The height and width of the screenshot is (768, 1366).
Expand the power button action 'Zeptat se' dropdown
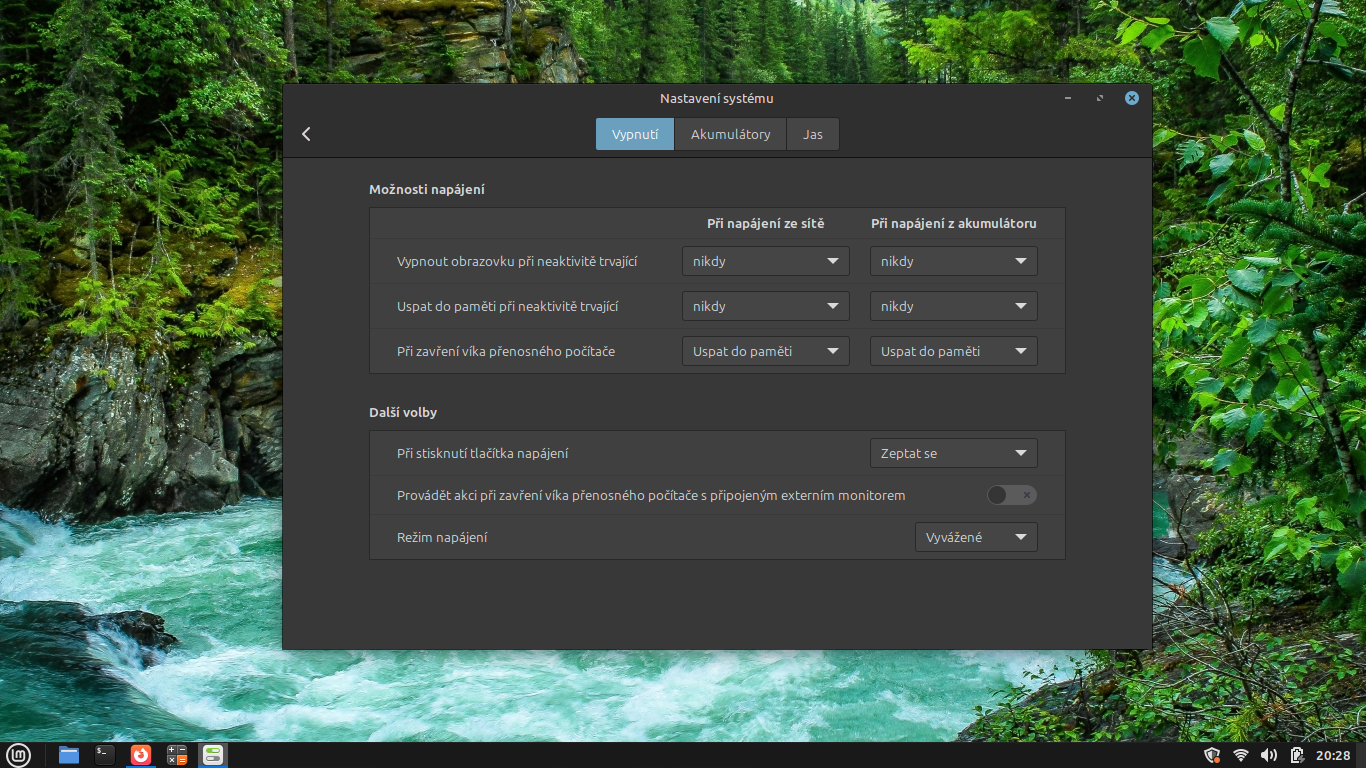tap(953, 453)
